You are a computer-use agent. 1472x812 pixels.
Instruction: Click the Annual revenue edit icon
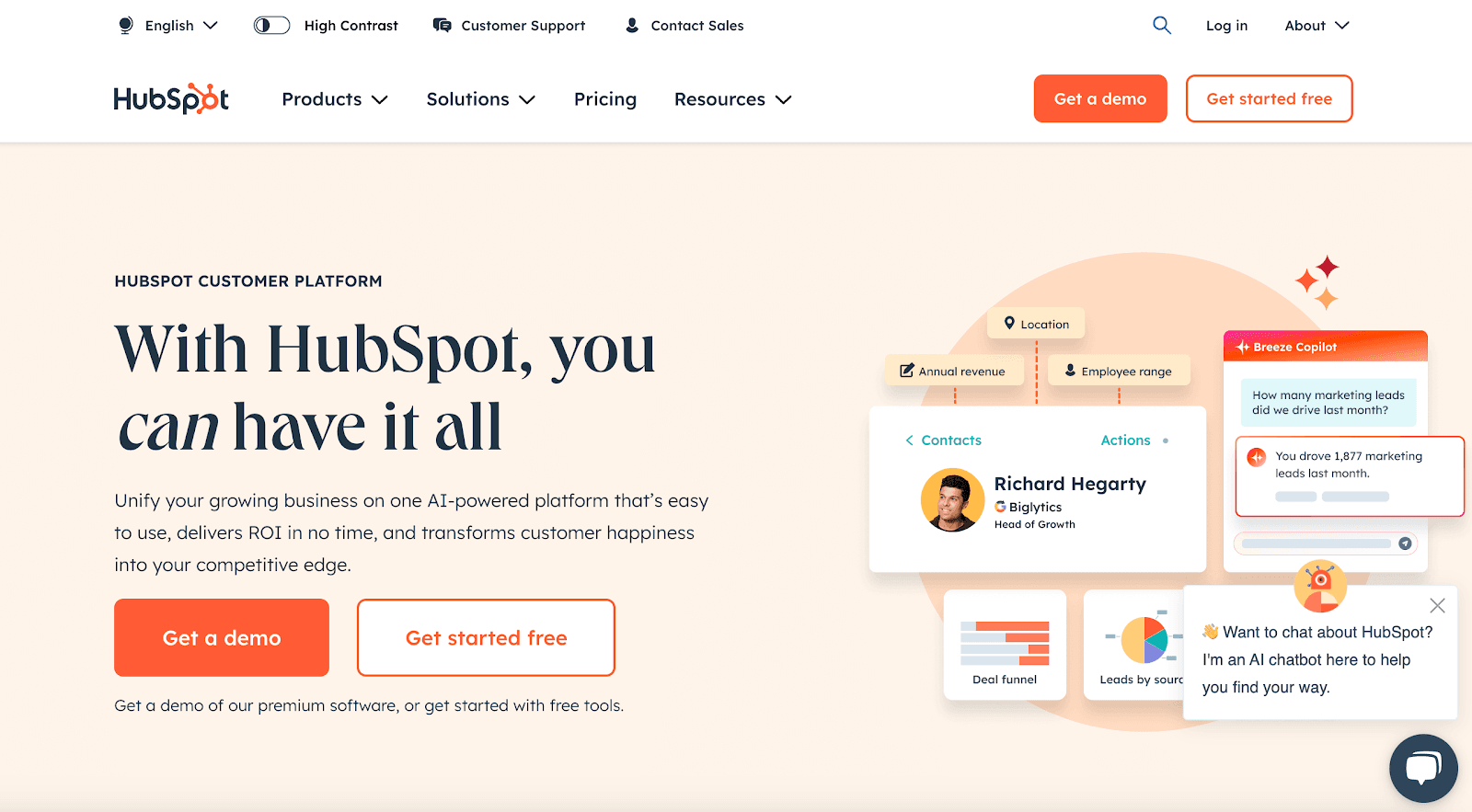click(x=907, y=371)
